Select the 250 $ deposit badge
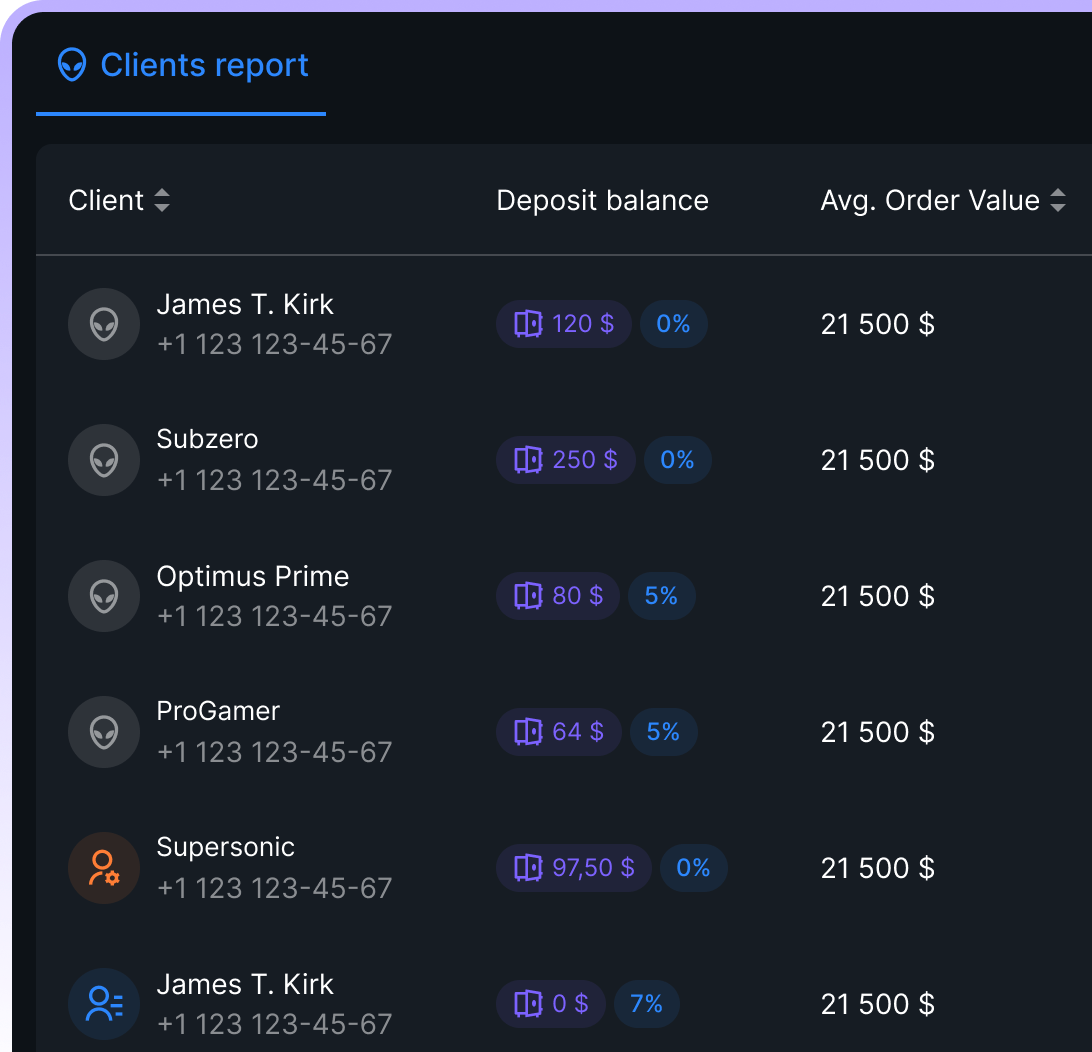Image resolution: width=1092 pixels, height=1052 pixels. point(566,460)
